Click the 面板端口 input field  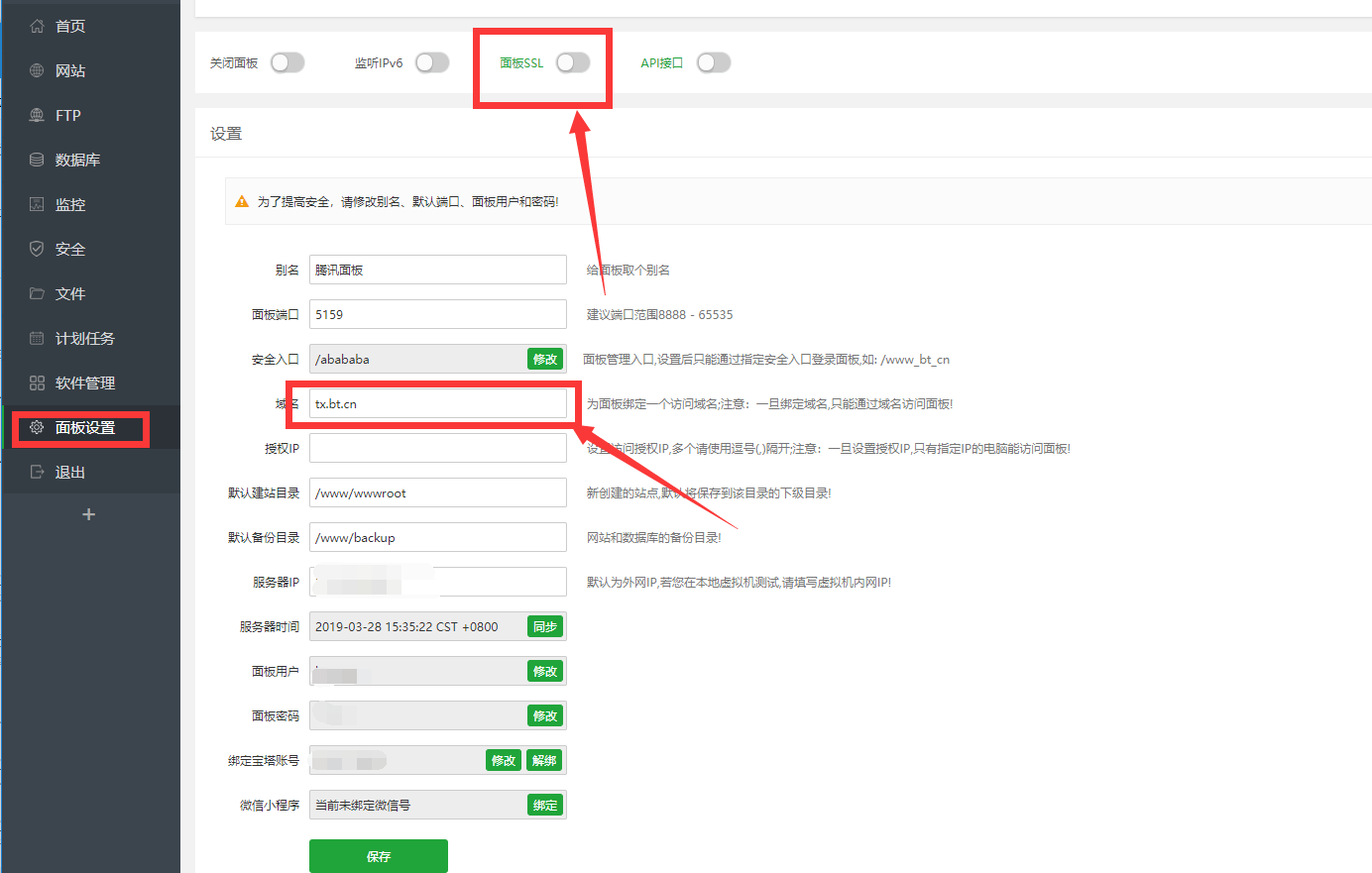click(438, 314)
